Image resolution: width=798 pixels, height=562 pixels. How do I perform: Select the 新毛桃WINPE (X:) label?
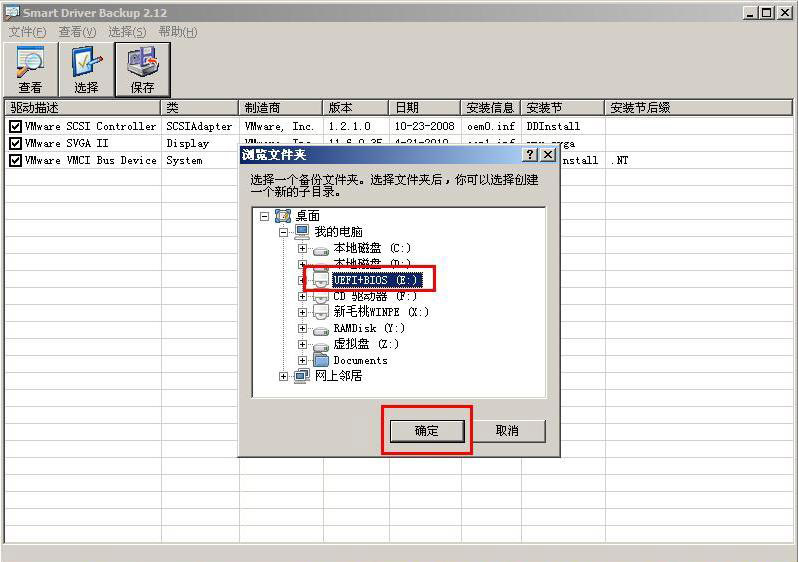pos(381,312)
